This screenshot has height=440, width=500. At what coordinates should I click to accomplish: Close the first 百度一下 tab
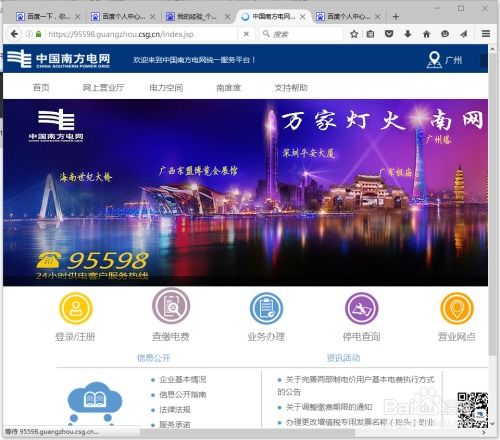point(77,17)
